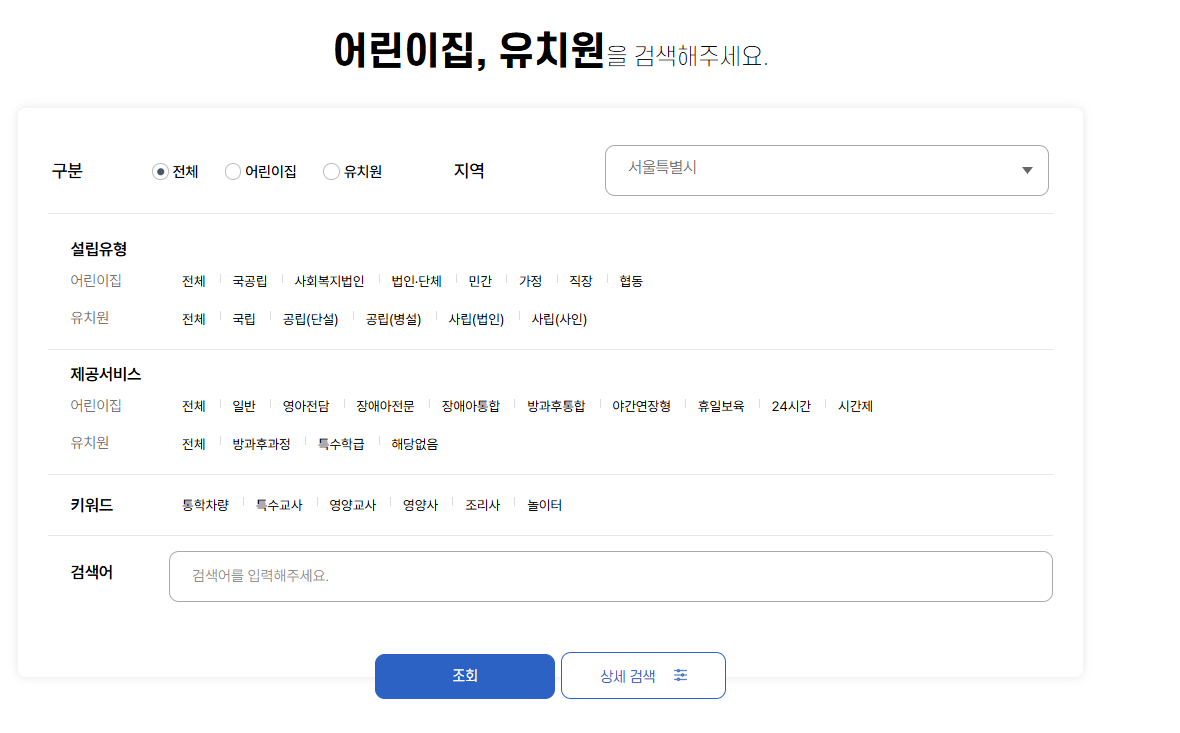The height and width of the screenshot is (733, 1180).
Task: Select 사회복지법인 establishment type
Action: click(329, 281)
